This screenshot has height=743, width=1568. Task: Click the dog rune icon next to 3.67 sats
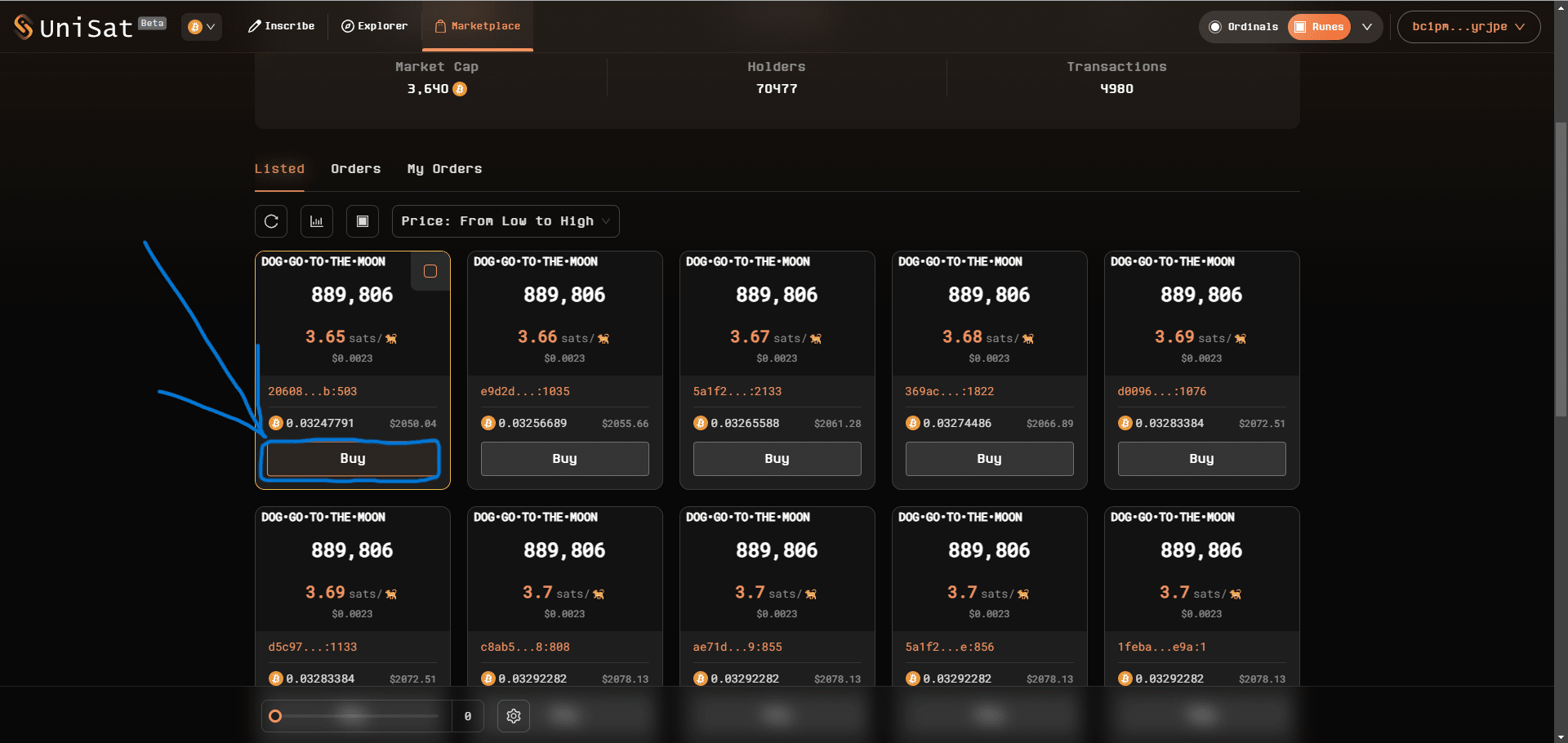(816, 339)
